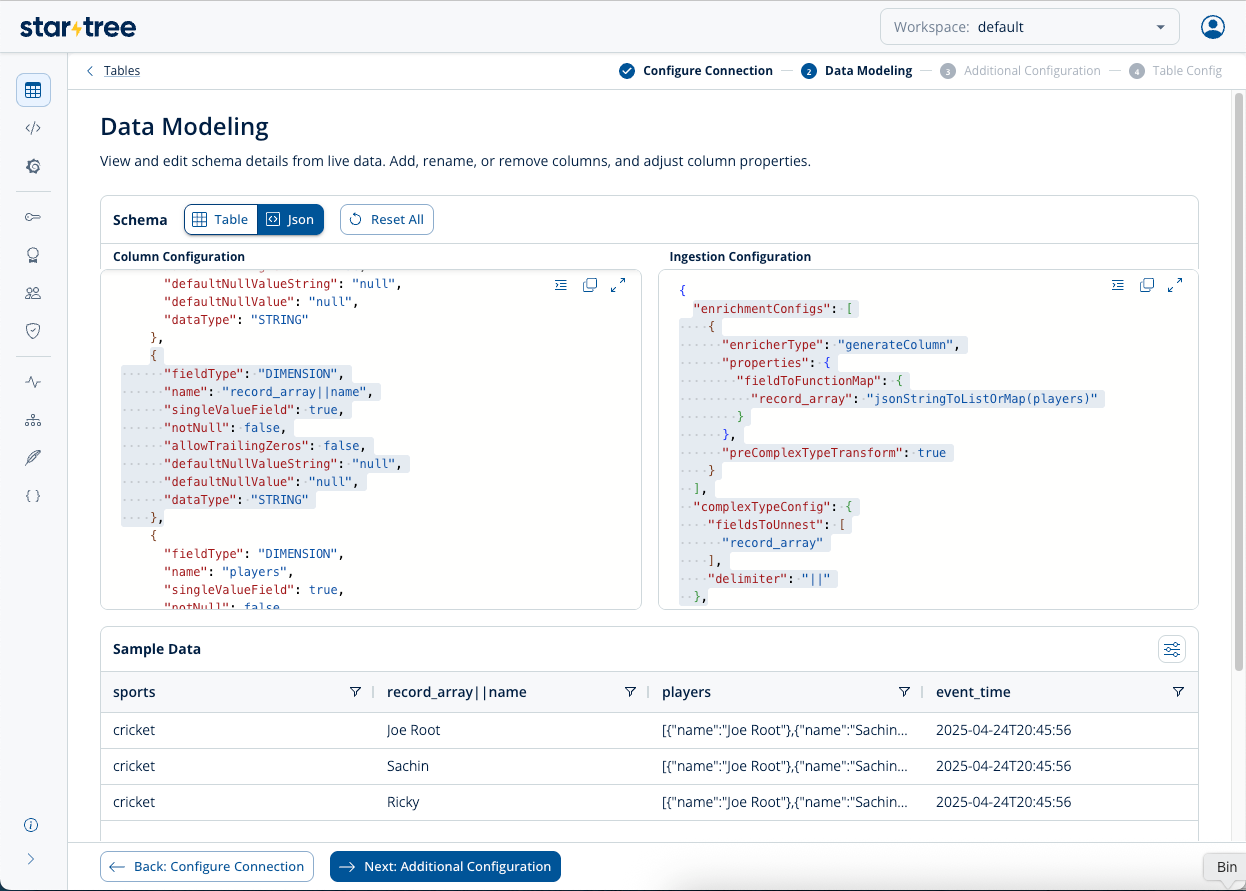Open the filter for sports column

[x=355, y=692]
